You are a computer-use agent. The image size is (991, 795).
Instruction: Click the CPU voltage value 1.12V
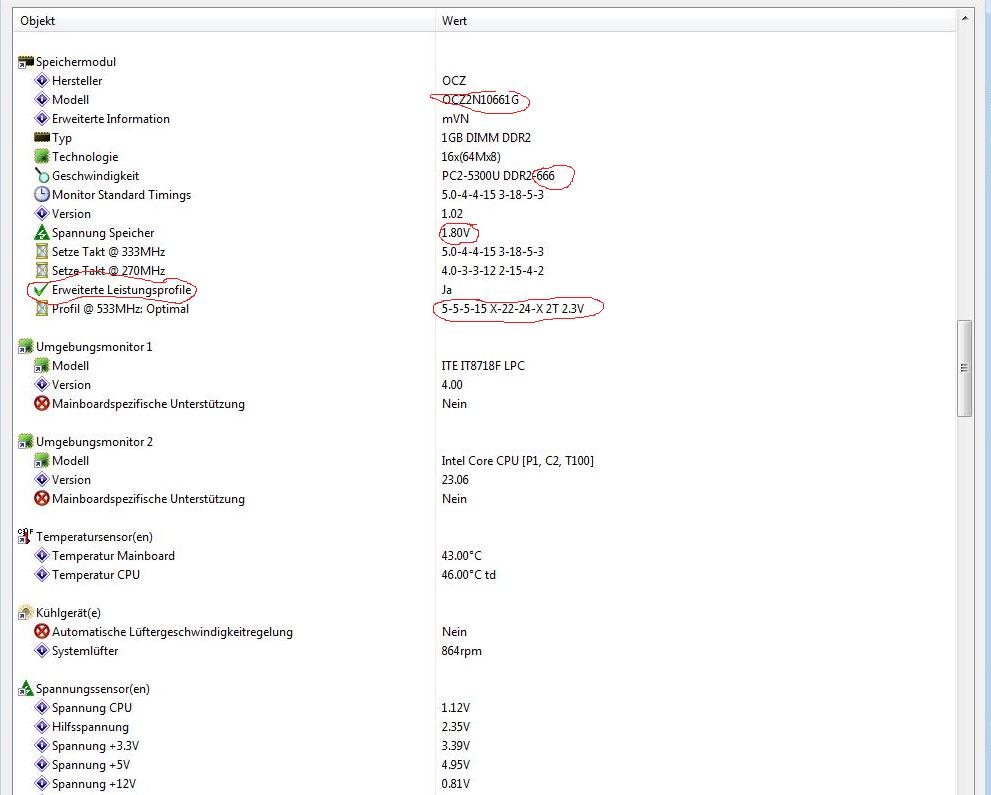tap(456, 707)
